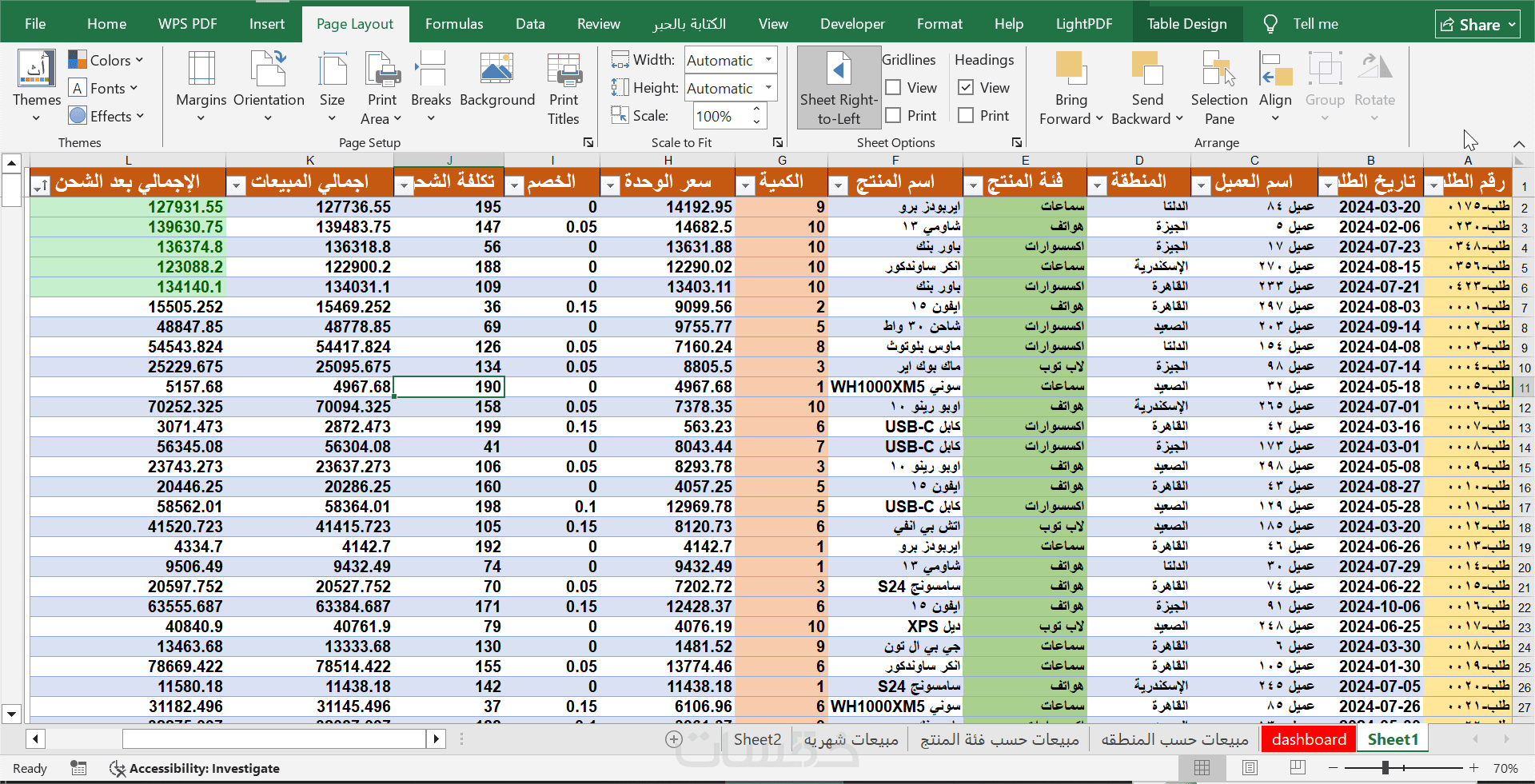
Task: Collapse the ribbon
Action: coord(1518,144)
